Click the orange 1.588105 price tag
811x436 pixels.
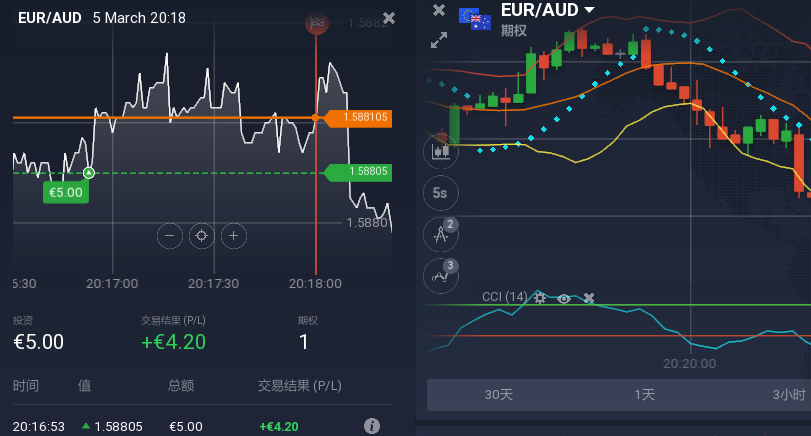click(x=358, y=118)
